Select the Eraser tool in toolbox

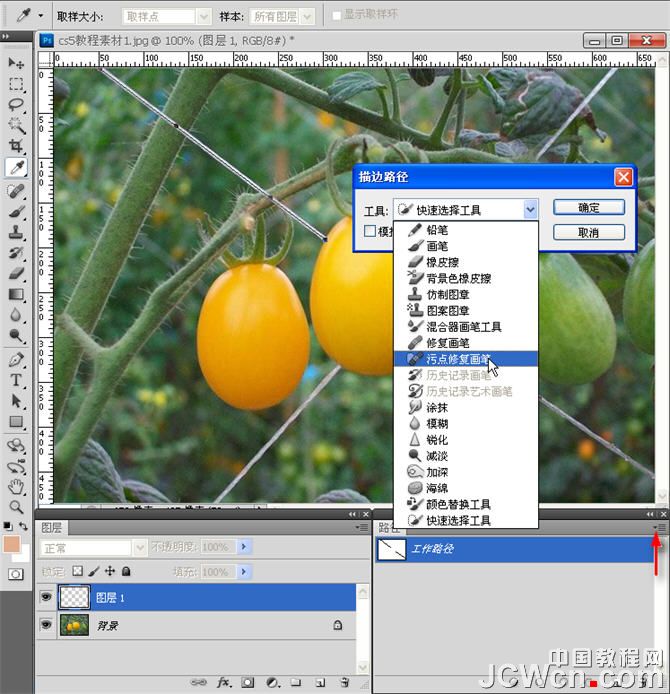click(x=16, y=274)
